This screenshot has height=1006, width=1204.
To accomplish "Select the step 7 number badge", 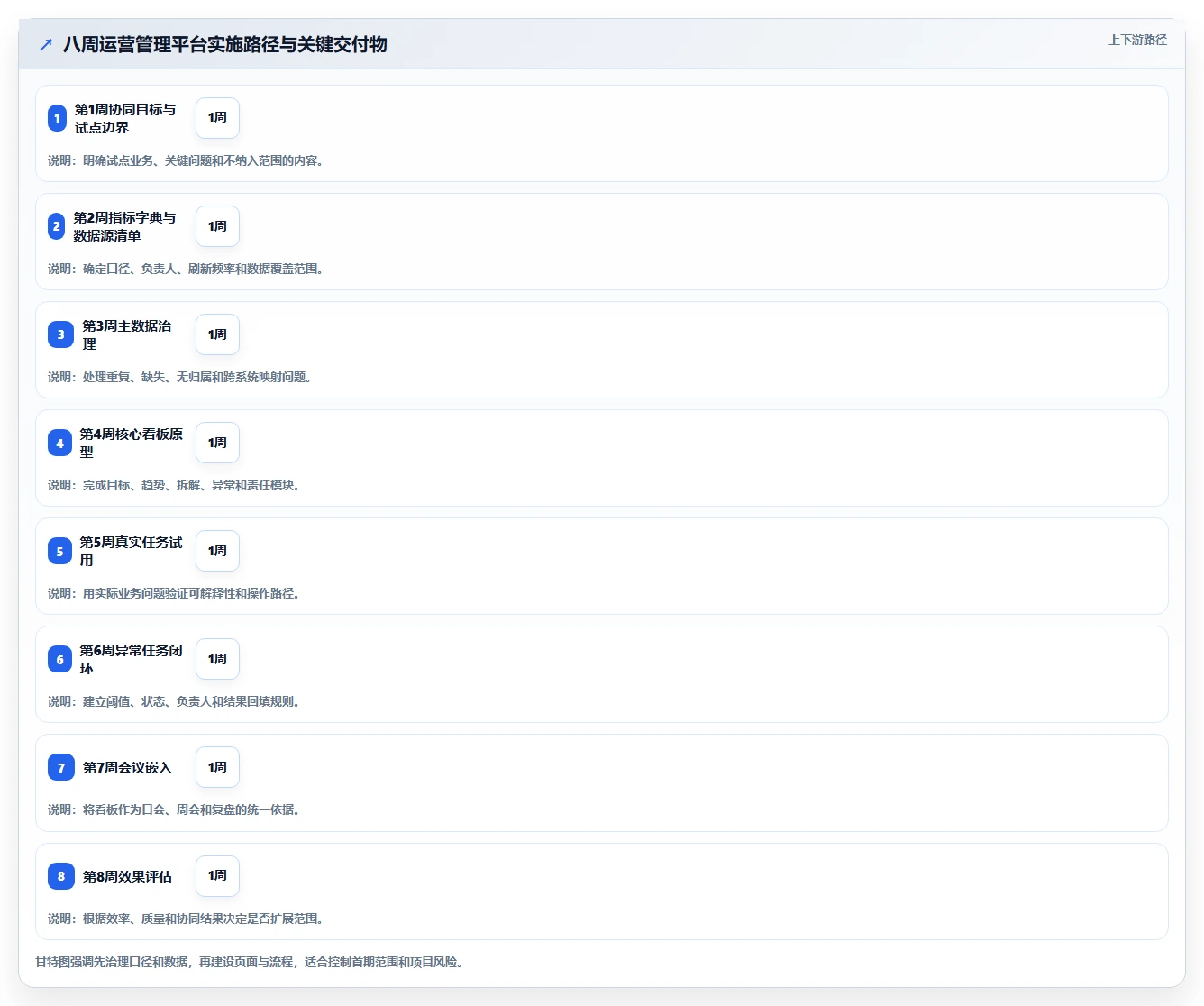I will 61,767.
